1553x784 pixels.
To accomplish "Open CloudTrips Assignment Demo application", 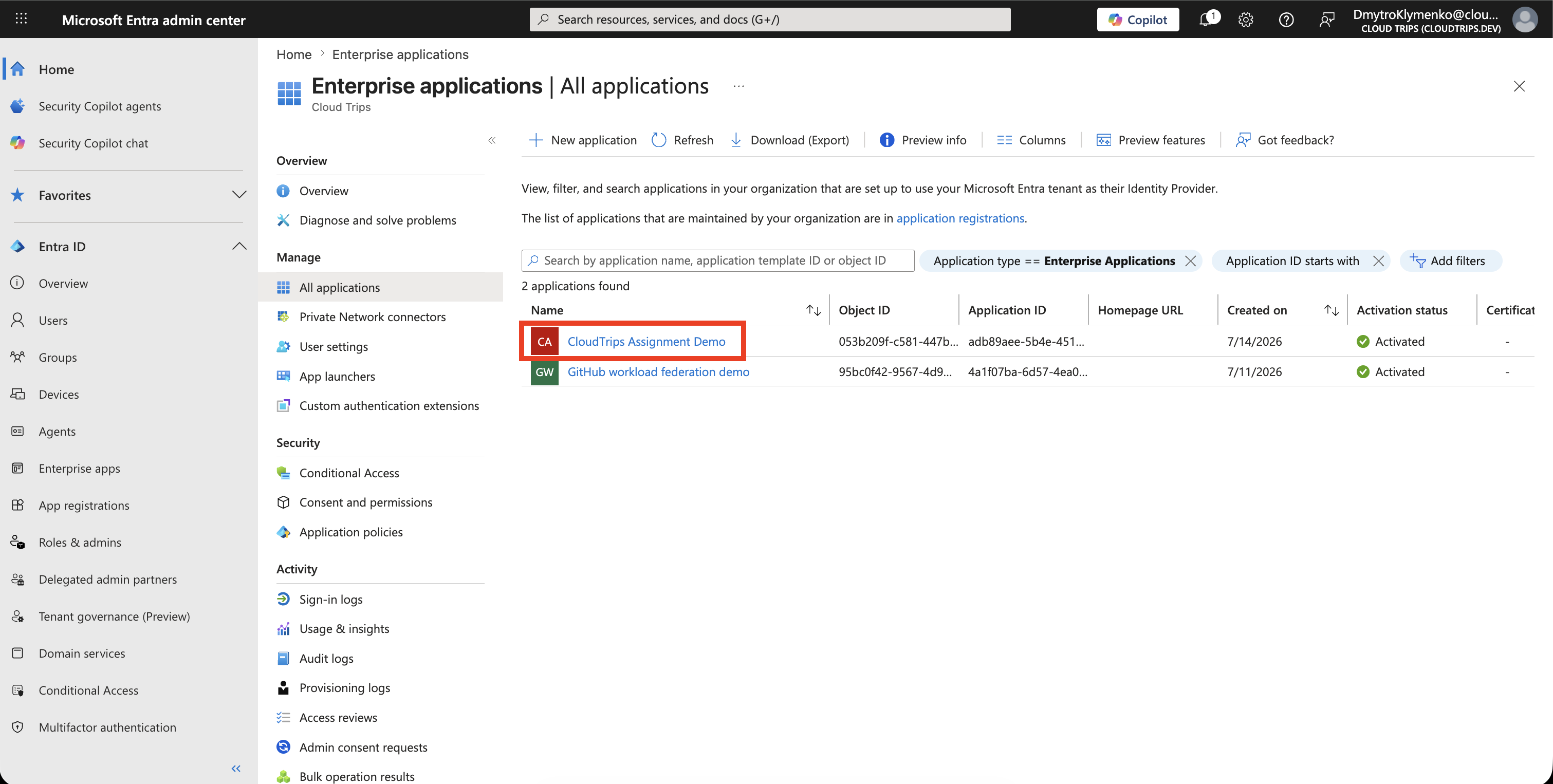I will [646, 341].
